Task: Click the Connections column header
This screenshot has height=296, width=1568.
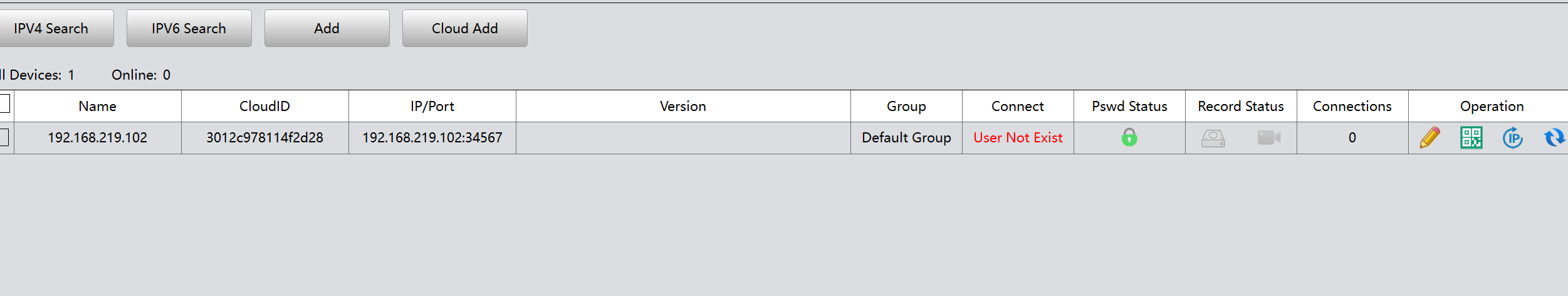Action: pyautogui.click(x=1352, y=106)
